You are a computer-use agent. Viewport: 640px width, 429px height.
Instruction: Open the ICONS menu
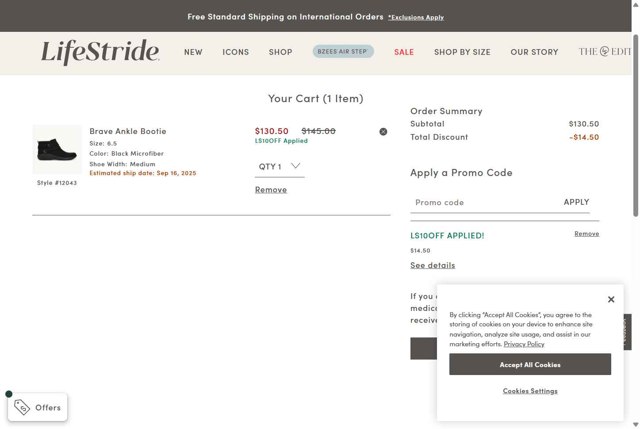click(236, 52)
